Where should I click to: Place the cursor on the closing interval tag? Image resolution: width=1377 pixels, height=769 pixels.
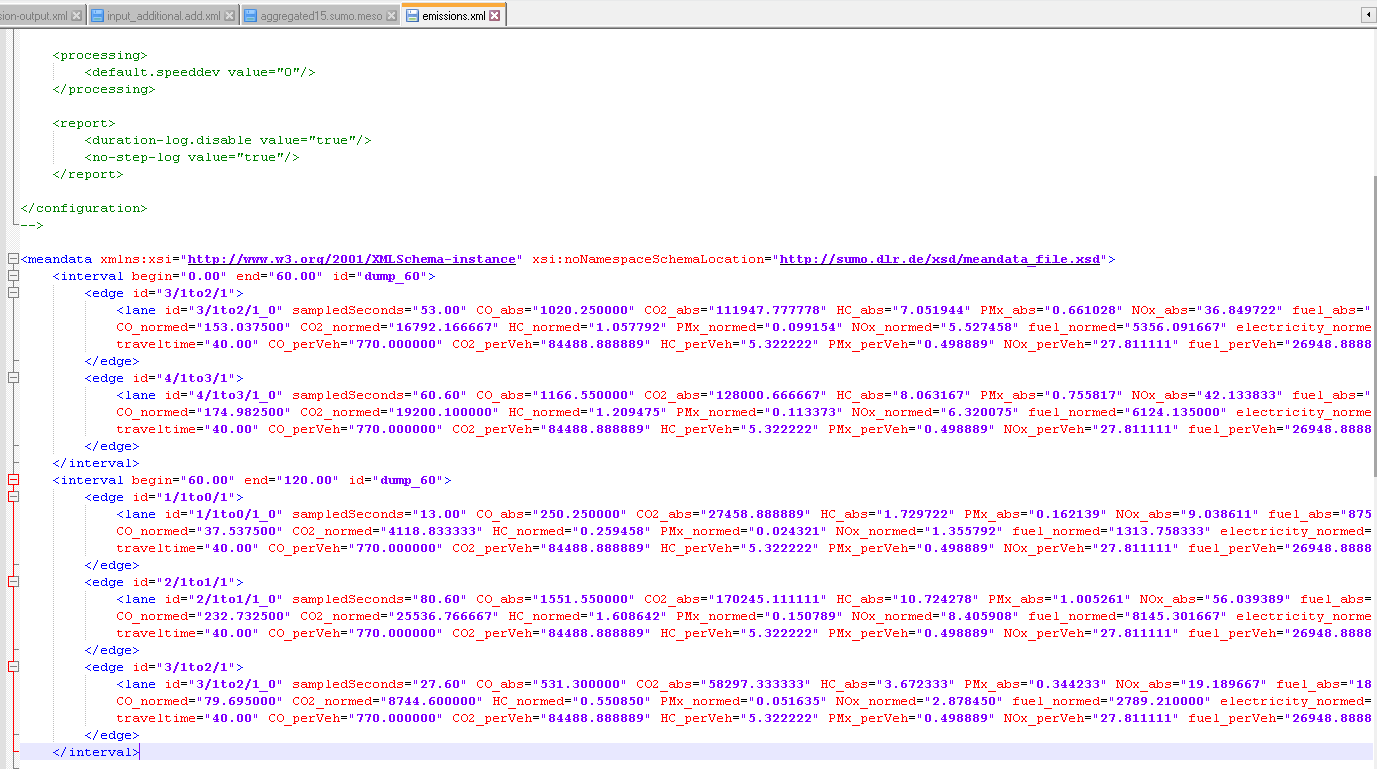[x=95, y=751]
